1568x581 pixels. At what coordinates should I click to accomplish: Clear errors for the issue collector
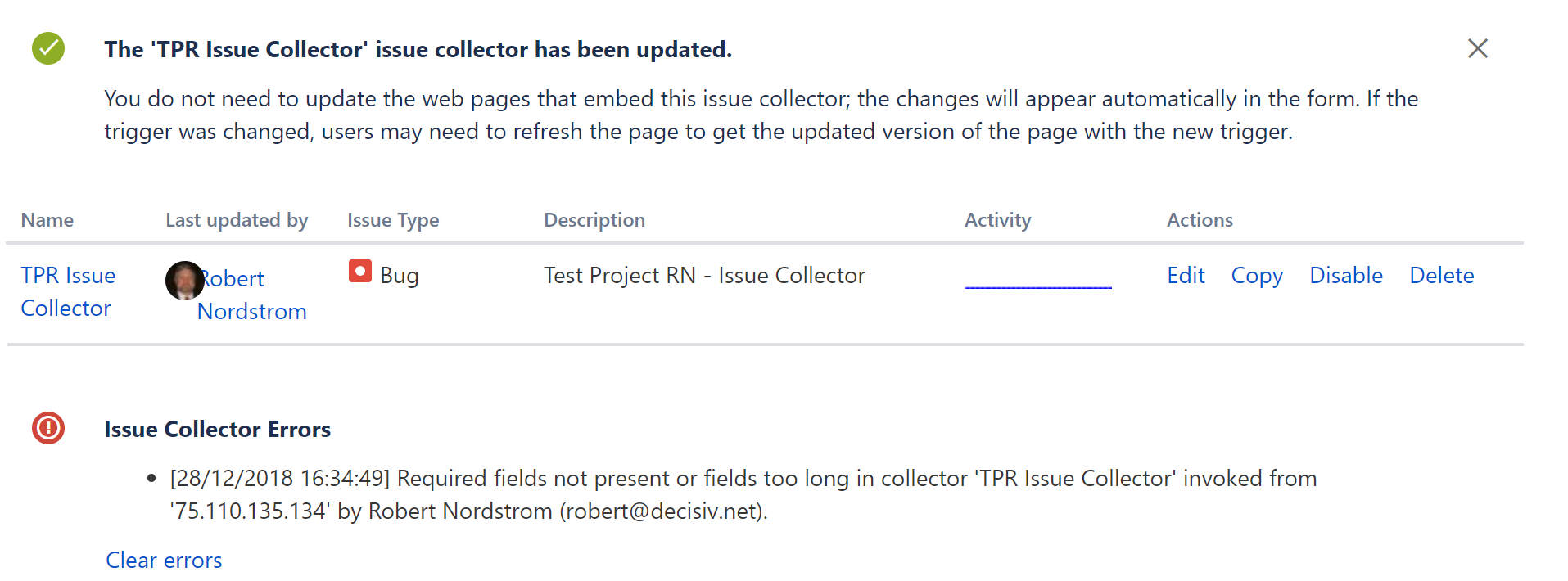tap(164, 561)
